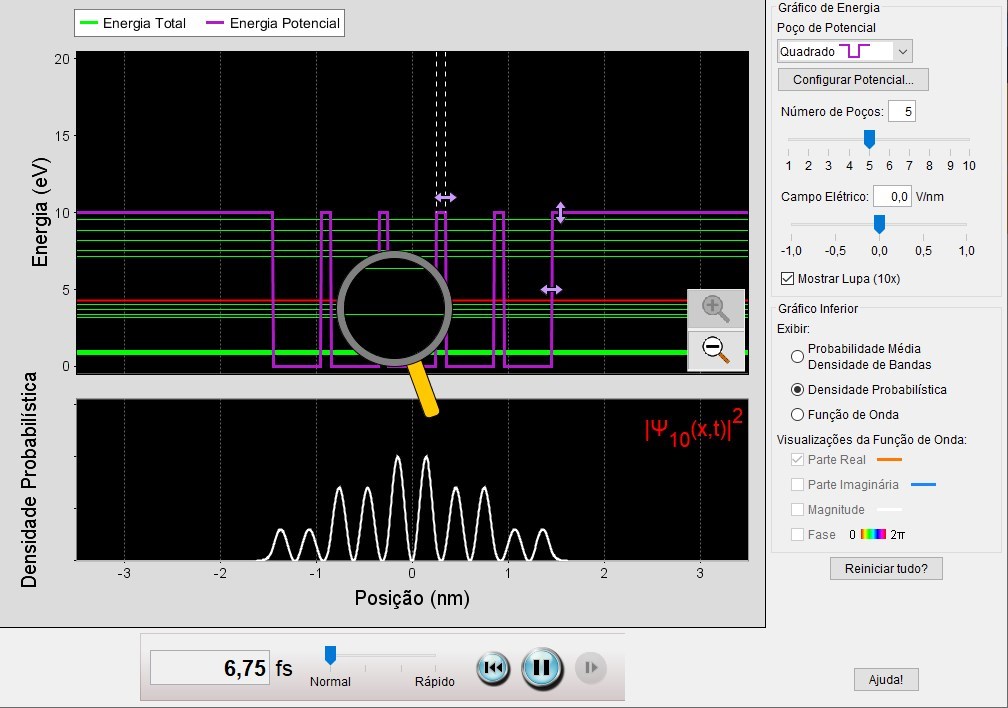Click the Campo Elétrico value field
Viewport: 1008px width, 708px height.
click(891, 197)
